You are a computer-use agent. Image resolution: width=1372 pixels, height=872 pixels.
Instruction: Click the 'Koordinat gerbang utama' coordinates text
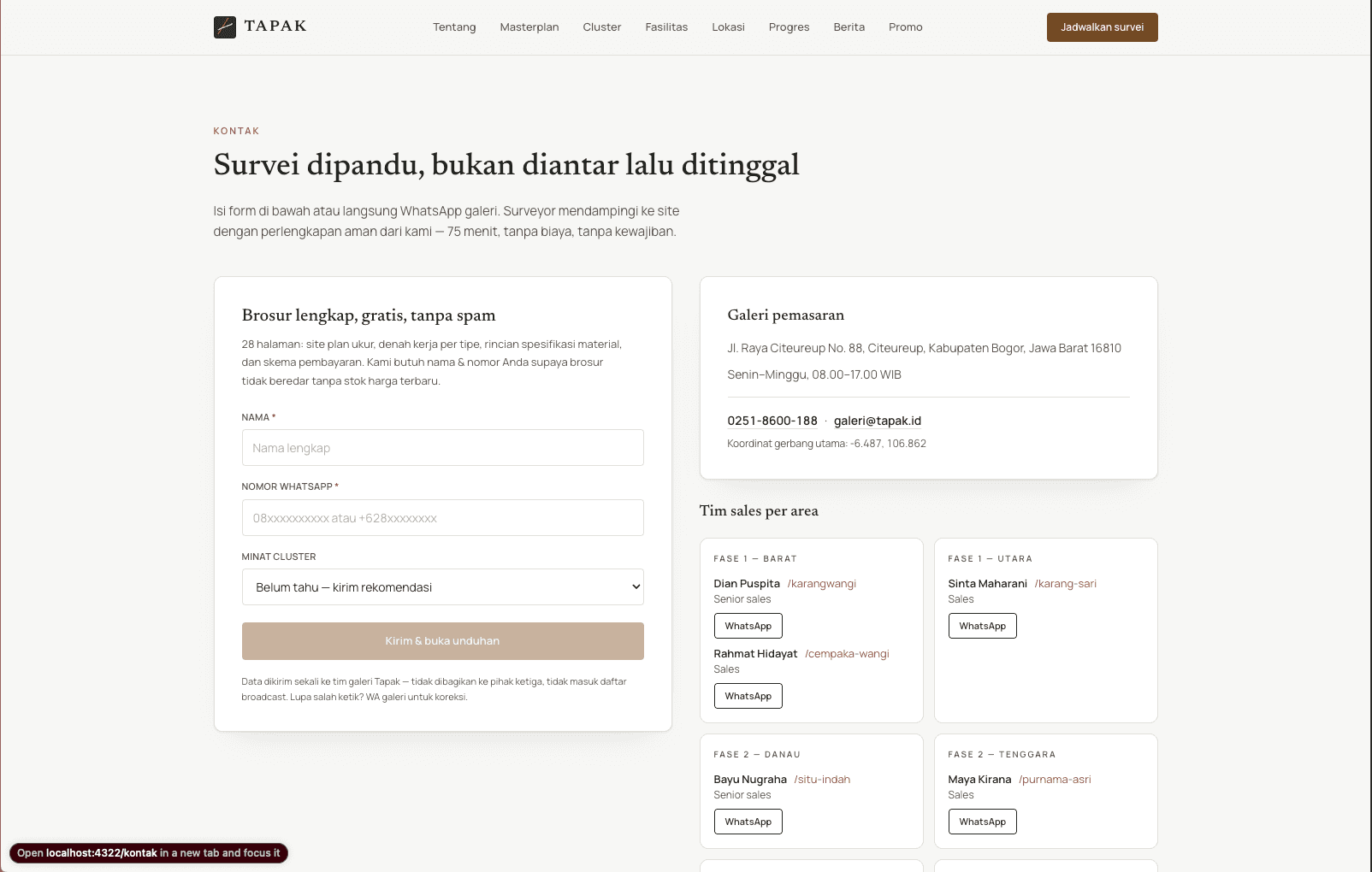[x=827, y=444]
